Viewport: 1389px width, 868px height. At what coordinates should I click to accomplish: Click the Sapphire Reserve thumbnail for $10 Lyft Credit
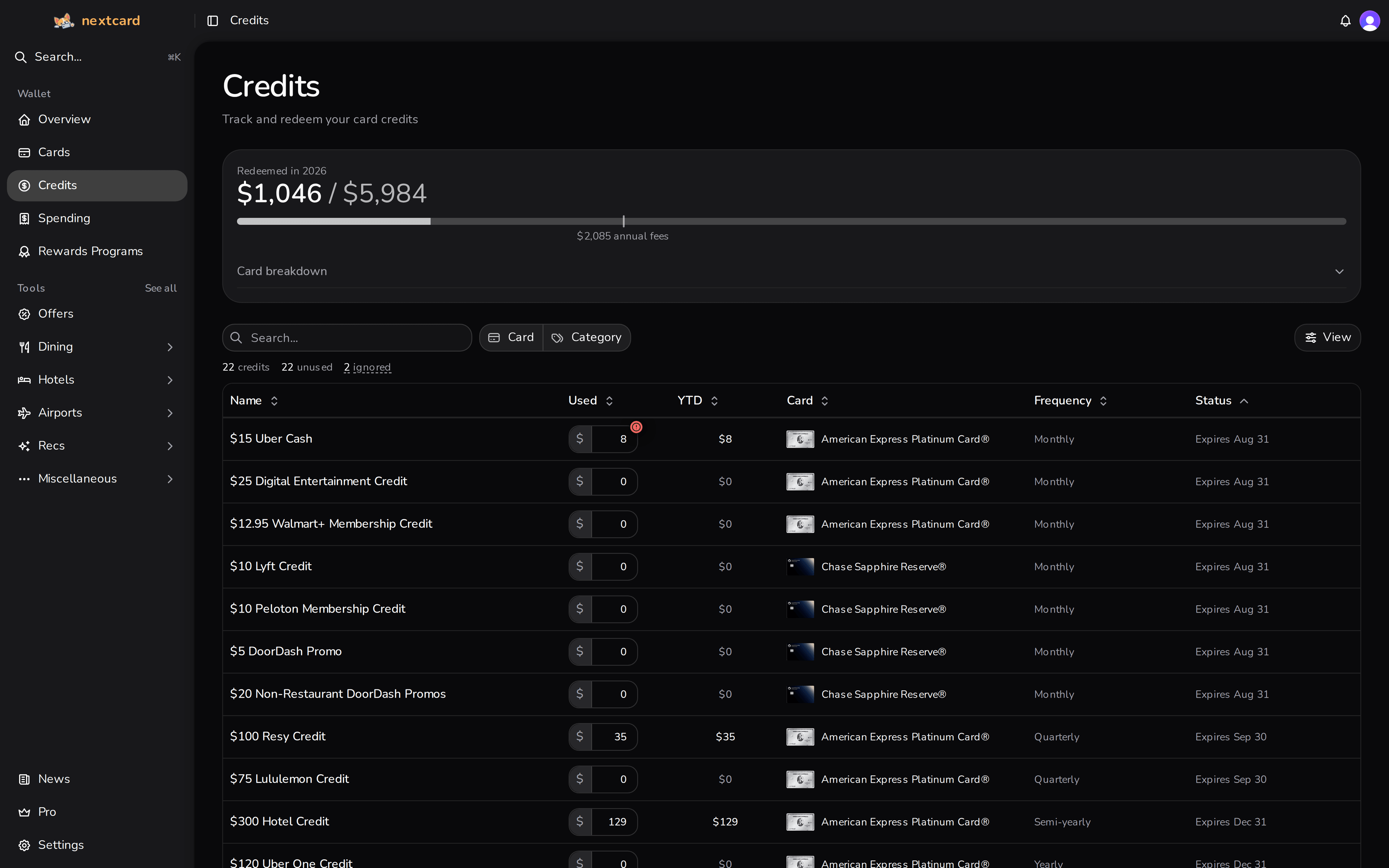[800, 567]
